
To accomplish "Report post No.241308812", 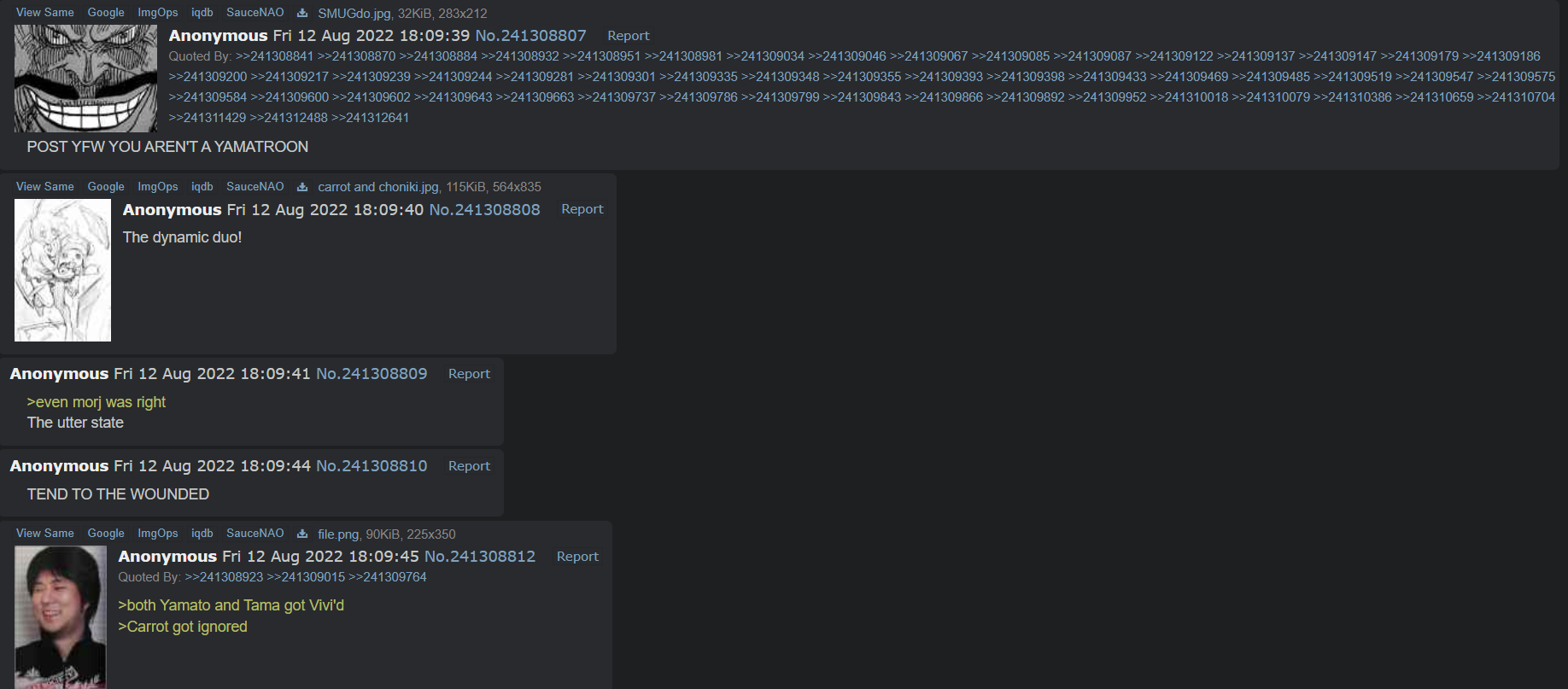I will coord(578,557).
